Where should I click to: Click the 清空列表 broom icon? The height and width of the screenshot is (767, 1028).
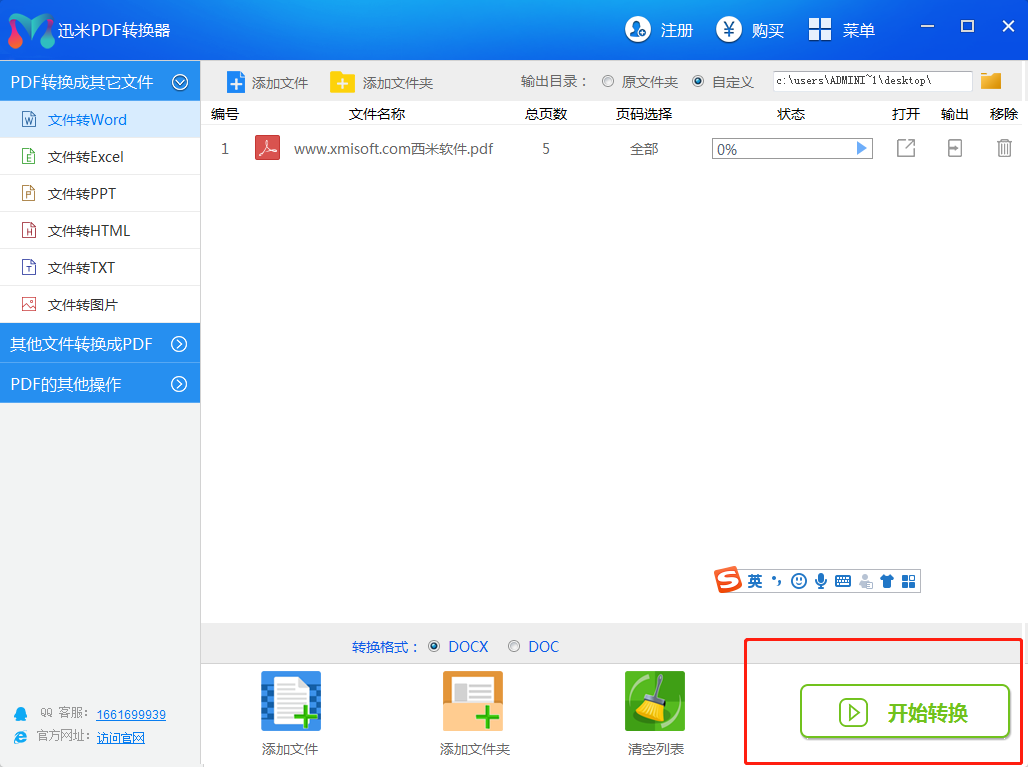click(x=655, y=702)
